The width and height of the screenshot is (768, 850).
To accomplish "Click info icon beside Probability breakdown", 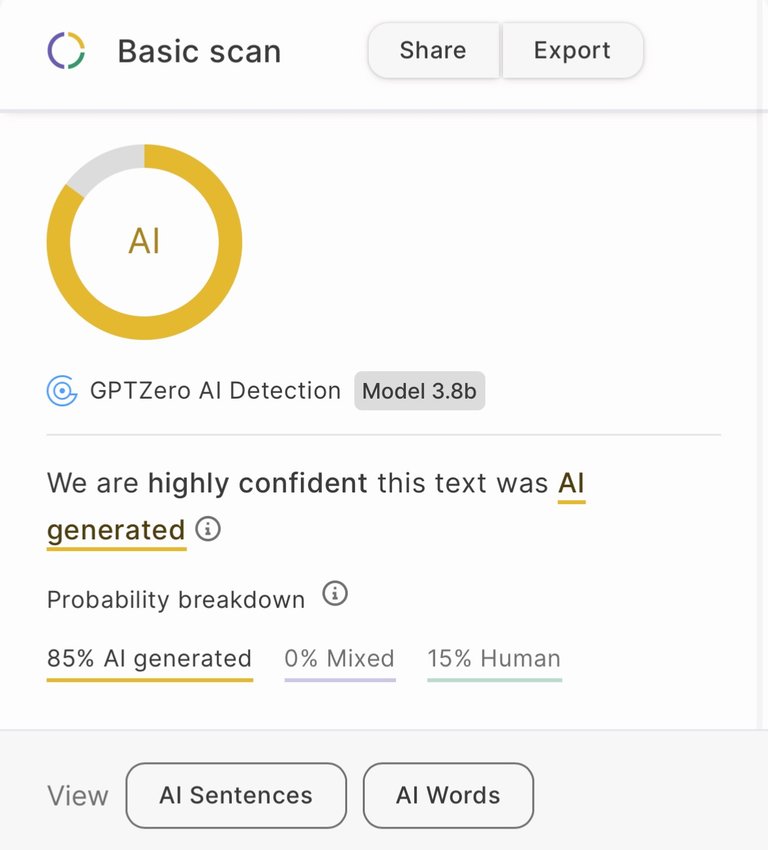I will click(x=335, y=594).
